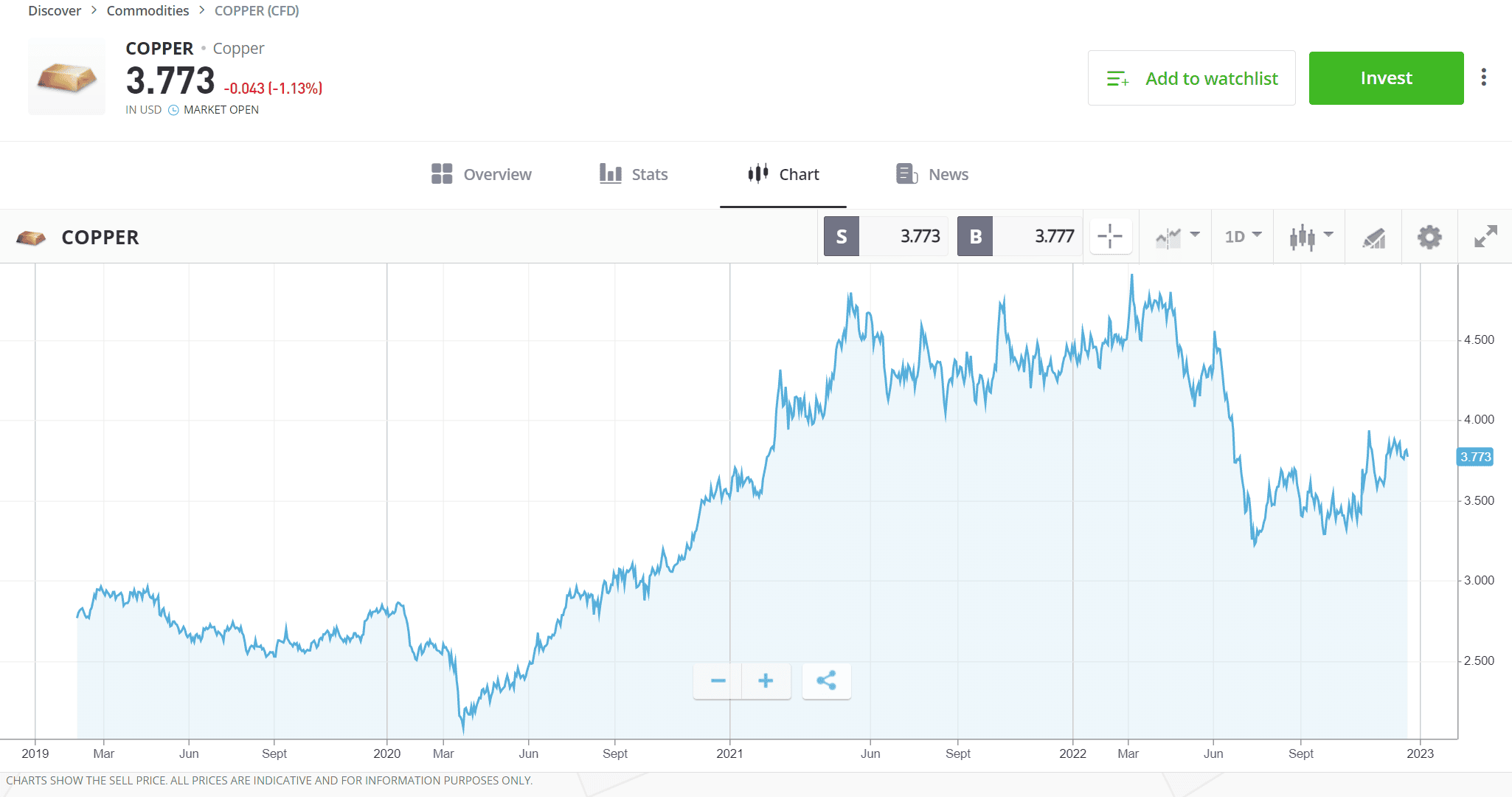The width and height of the screenshot is (1512, 797).
Task: Select the drawing tools ruler icon
Action: point(1373,238)
